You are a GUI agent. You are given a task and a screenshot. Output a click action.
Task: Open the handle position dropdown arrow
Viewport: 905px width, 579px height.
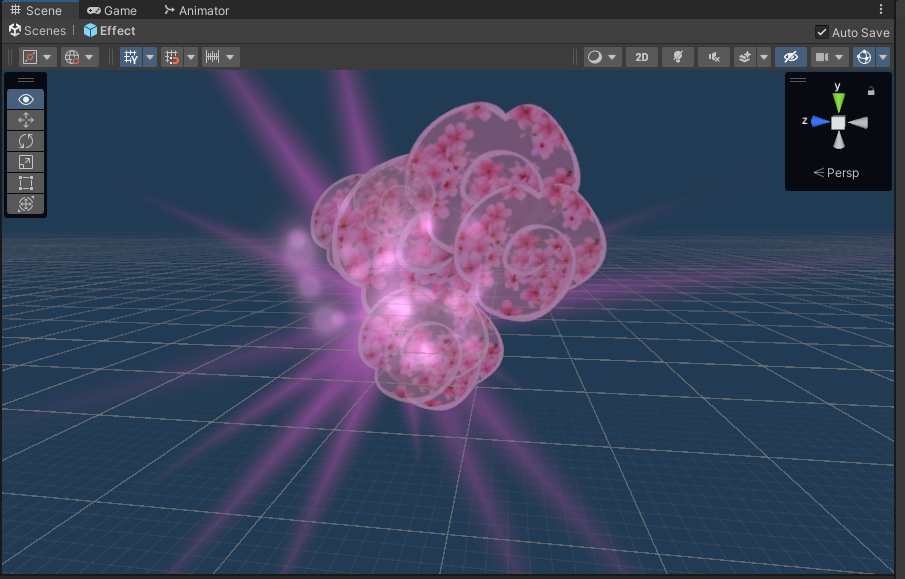(47, 57)
